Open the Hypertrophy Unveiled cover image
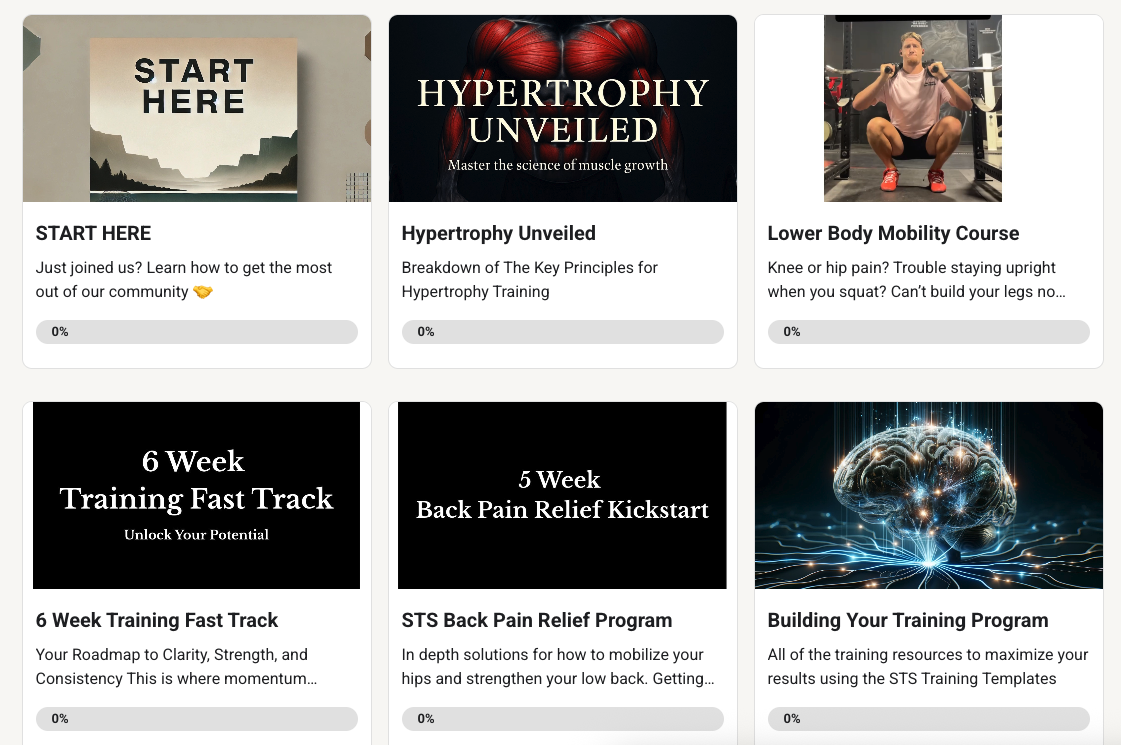1121x745 pixels. [x=563, y=109]
